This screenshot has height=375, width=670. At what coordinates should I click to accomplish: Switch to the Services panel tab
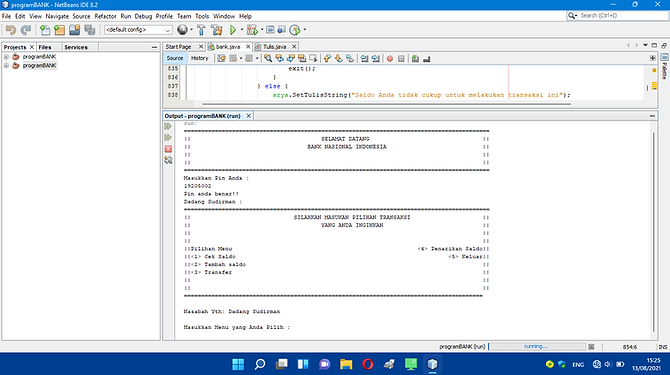(76, 47)
